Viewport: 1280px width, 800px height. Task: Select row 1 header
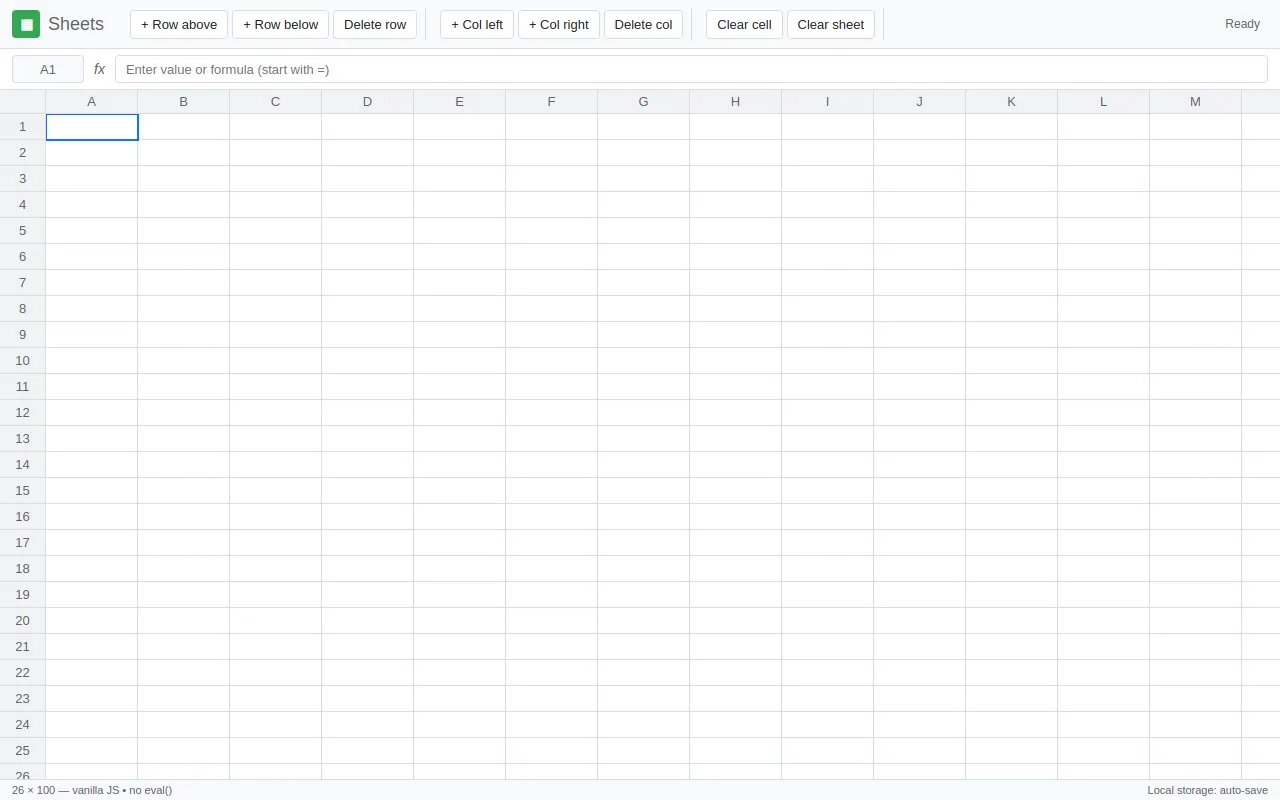(x=23, y=127)
